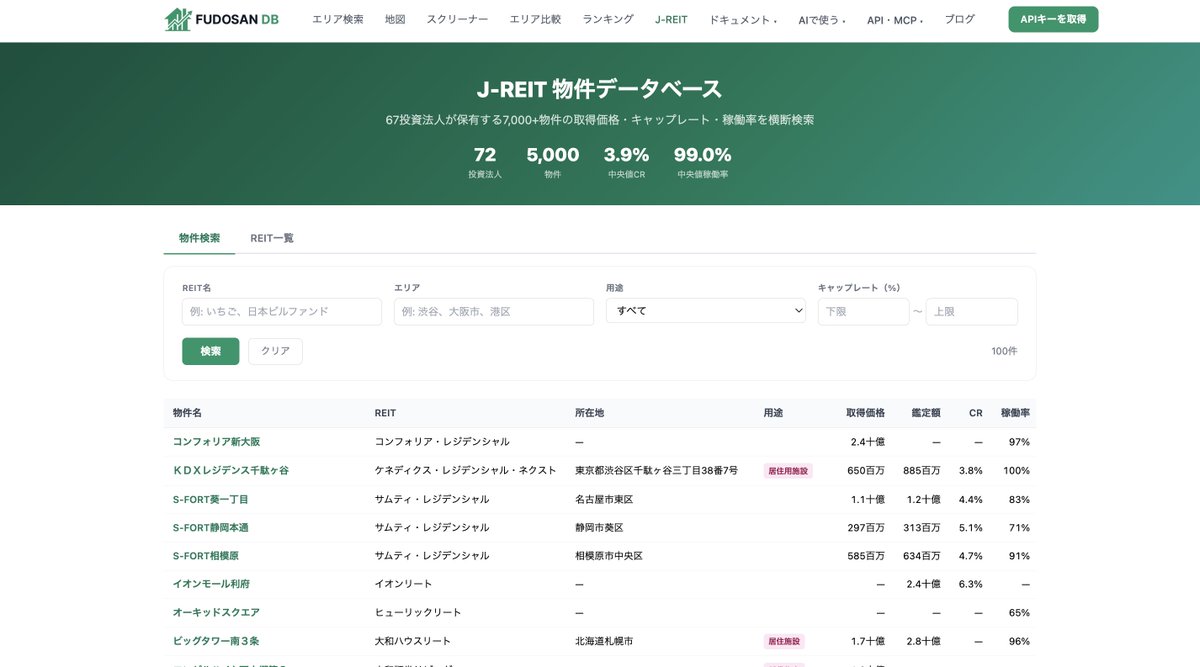Image resolution: width=1200 pixels, height=667 pixels.
Task: Open the エリア検索 nav item
Action: pos(338,19)
